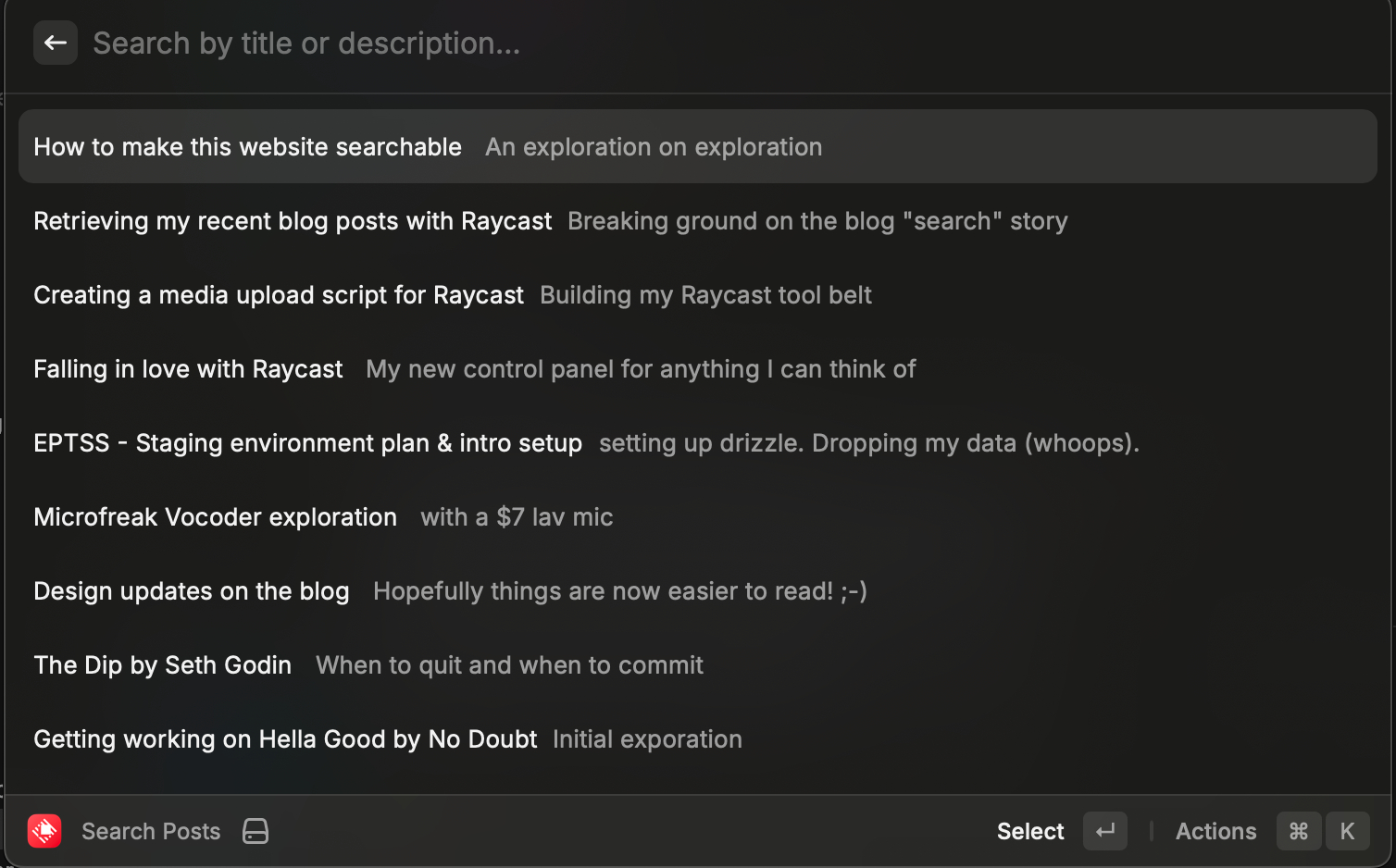
Task: Click "My new control panel for anything" description
Action: click(641, 369)
